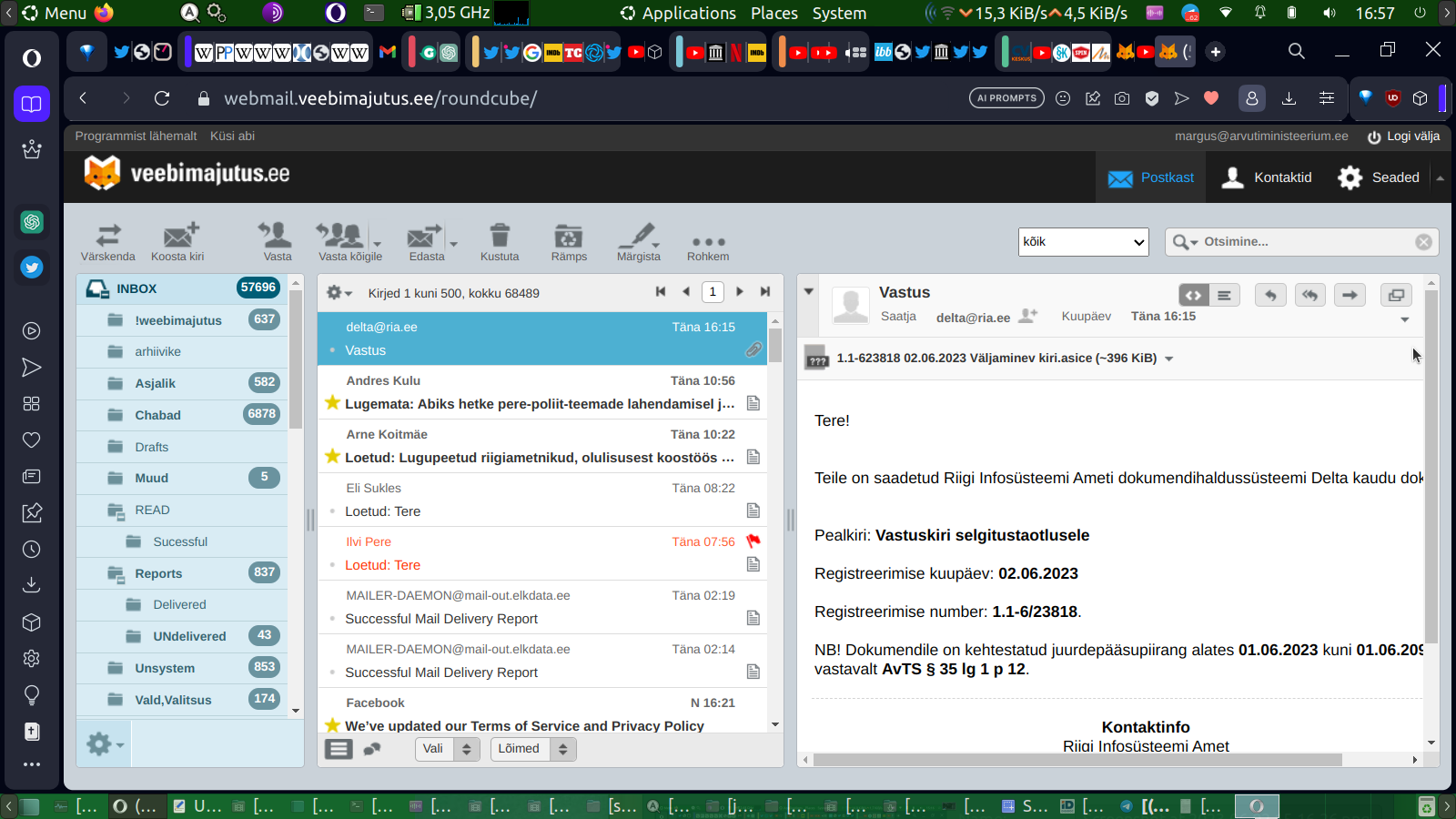Open the Lõimed threads dropdown
1456x819 pixels.
click(533, 749)
